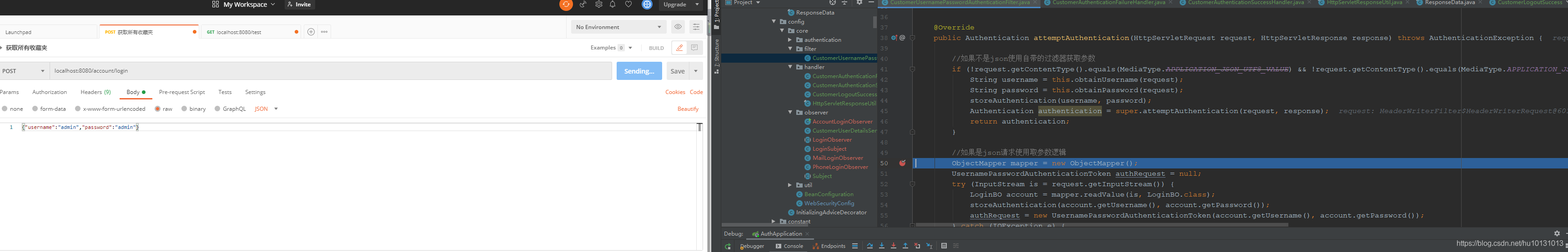The image size is (1568, 252).
Task: Collapse the handler folder in project tree
Action: pos(790,67)
